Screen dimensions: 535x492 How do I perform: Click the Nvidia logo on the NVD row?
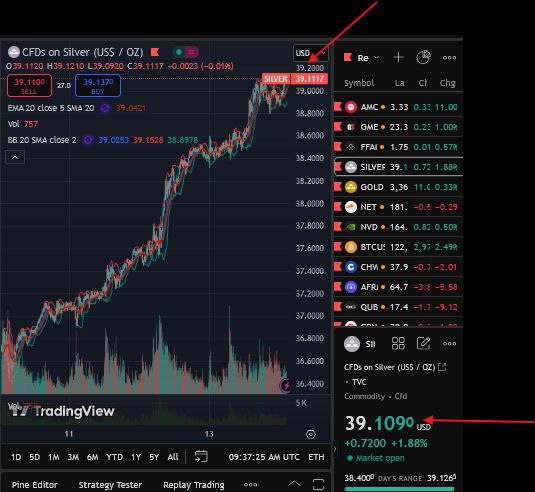351,227
